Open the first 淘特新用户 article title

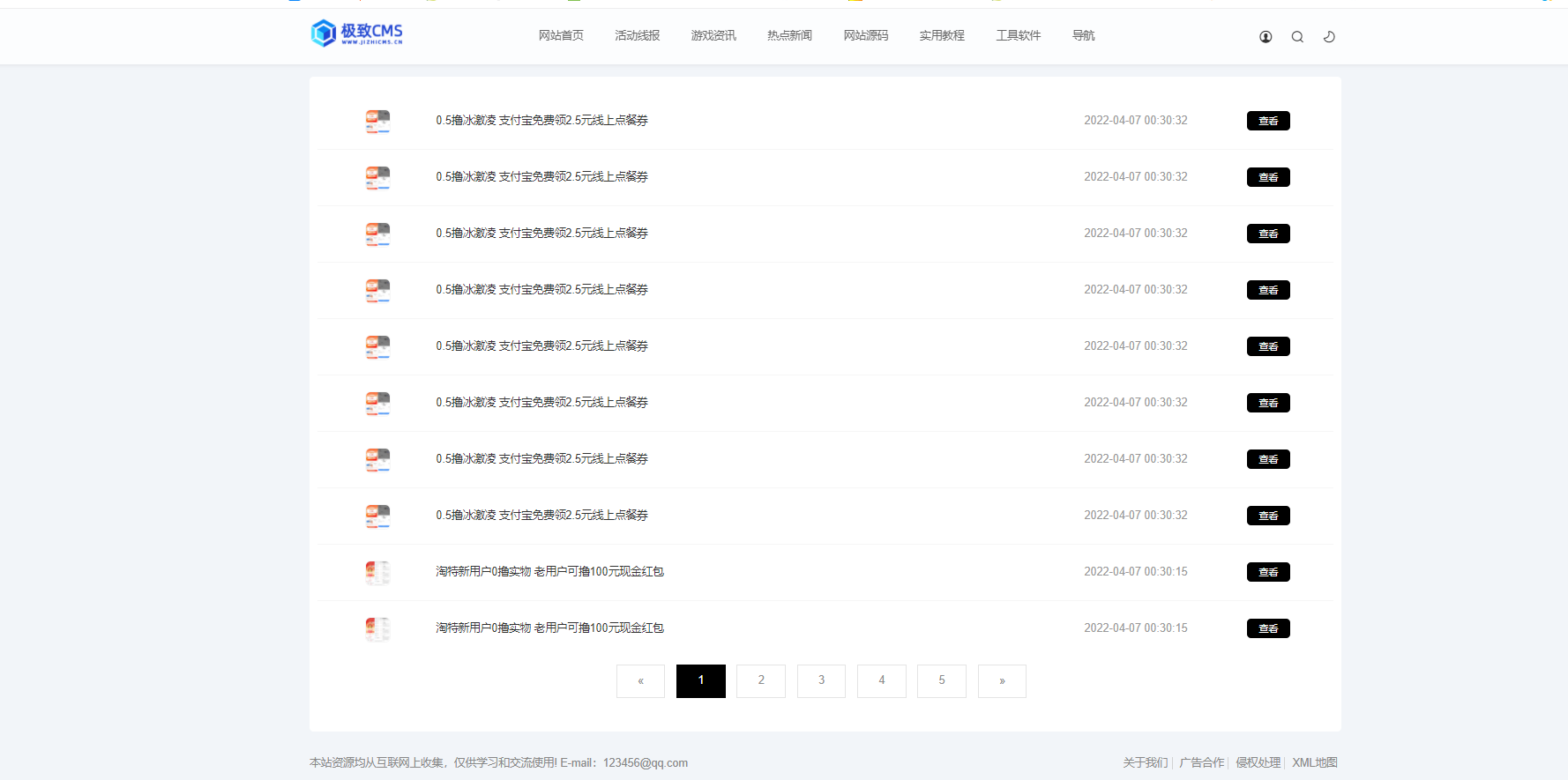[549, 572]
